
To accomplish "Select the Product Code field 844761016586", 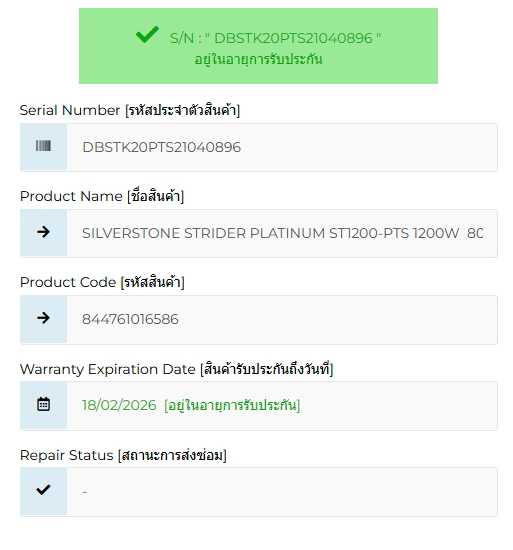I will click(x=282, y=320).
